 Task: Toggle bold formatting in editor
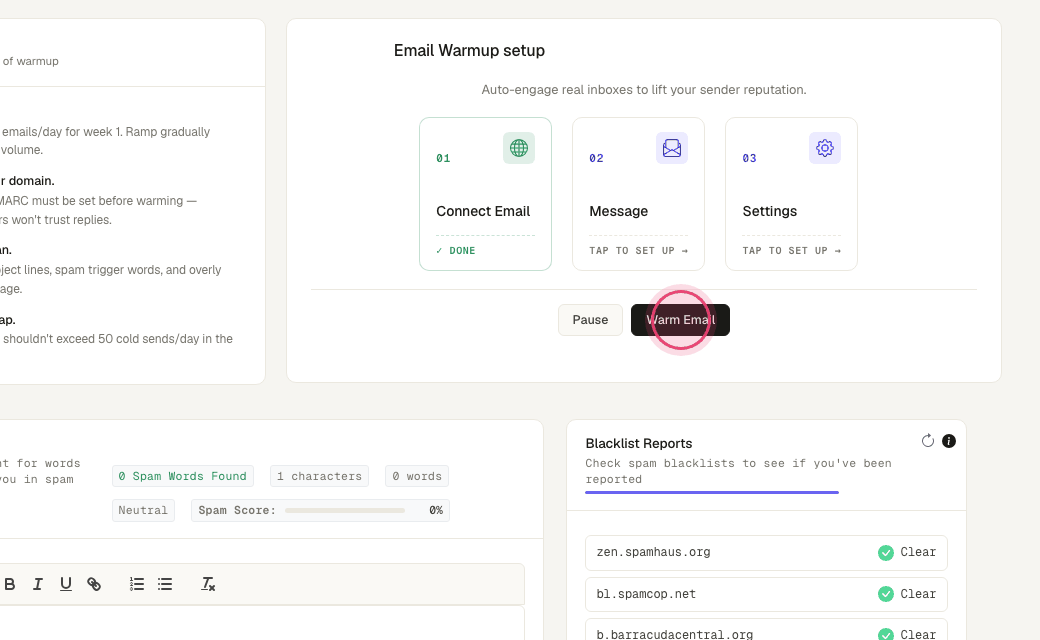coord(9,584)
